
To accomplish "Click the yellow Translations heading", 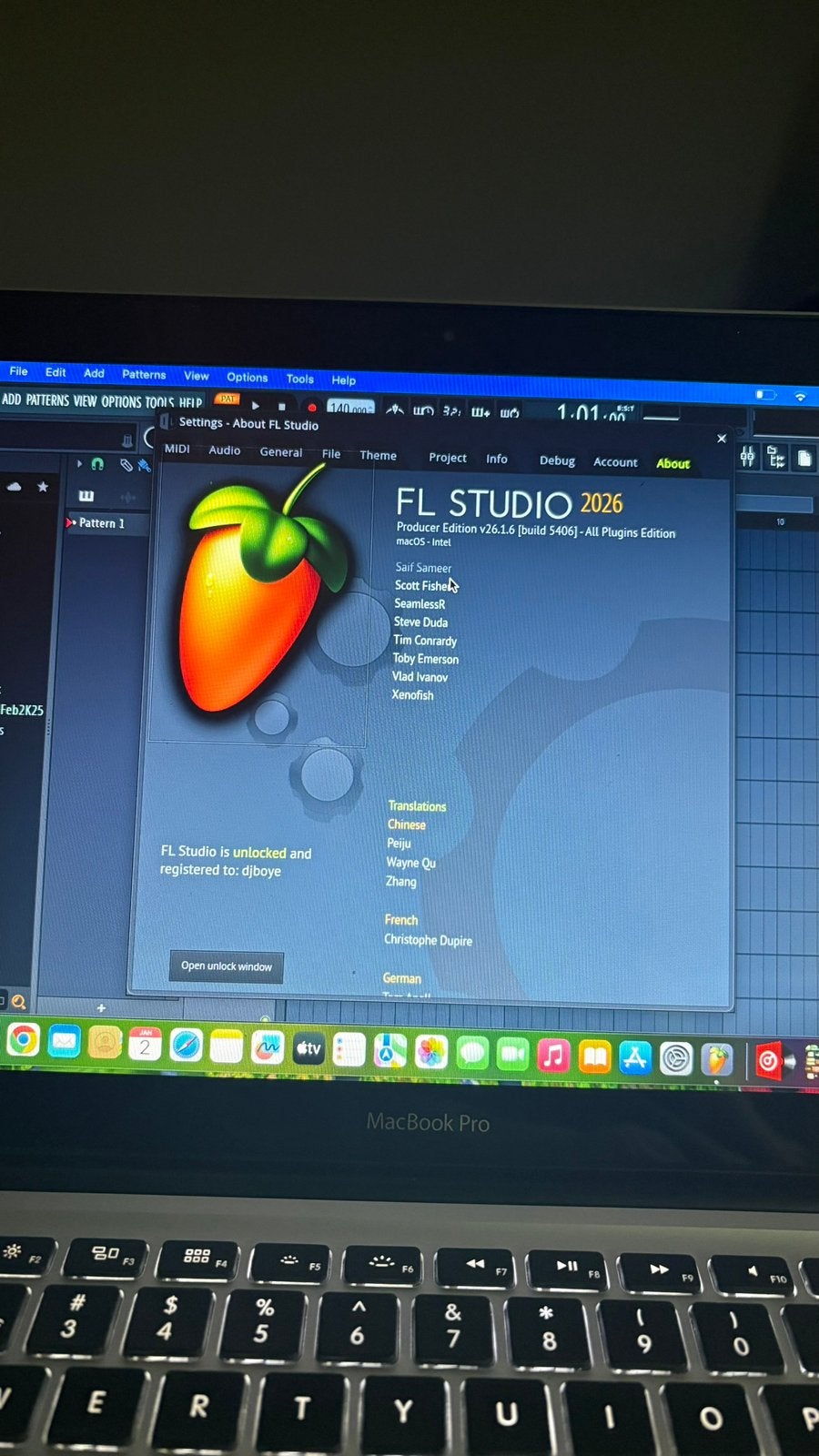I will pos(417,806).
